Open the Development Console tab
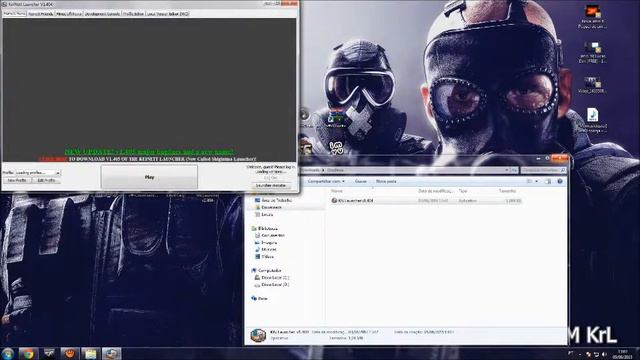The height and width of the screenshot is (360, 640). pos(102,14)
